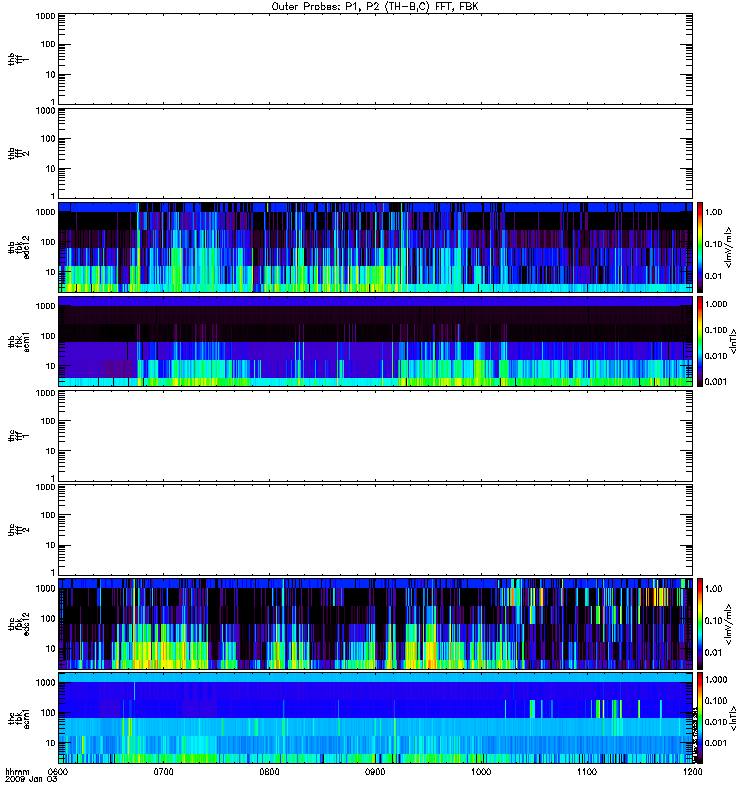The image size is (750, 800).
Task: Click the '0900' time axis label
Action: [x=375, y=772]
